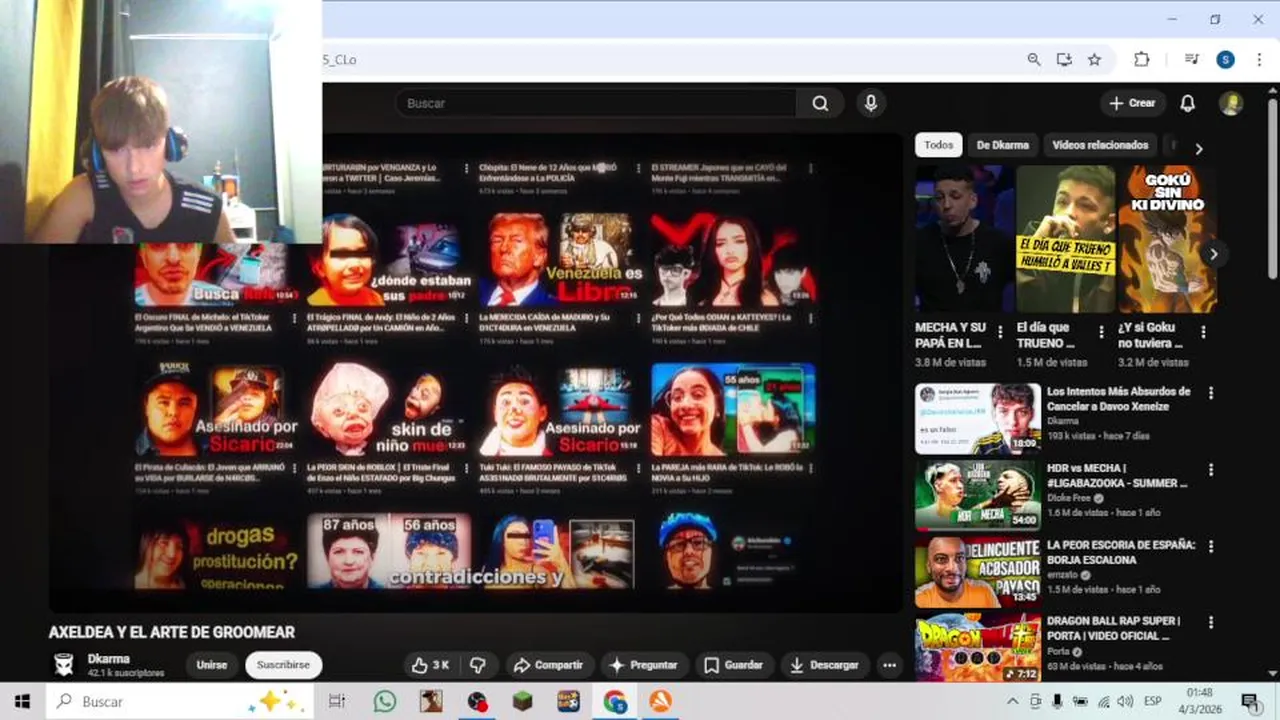Viewport: 1280px width, 720px height.
Task: Click the Compartir share button
Action: (548, 665)
